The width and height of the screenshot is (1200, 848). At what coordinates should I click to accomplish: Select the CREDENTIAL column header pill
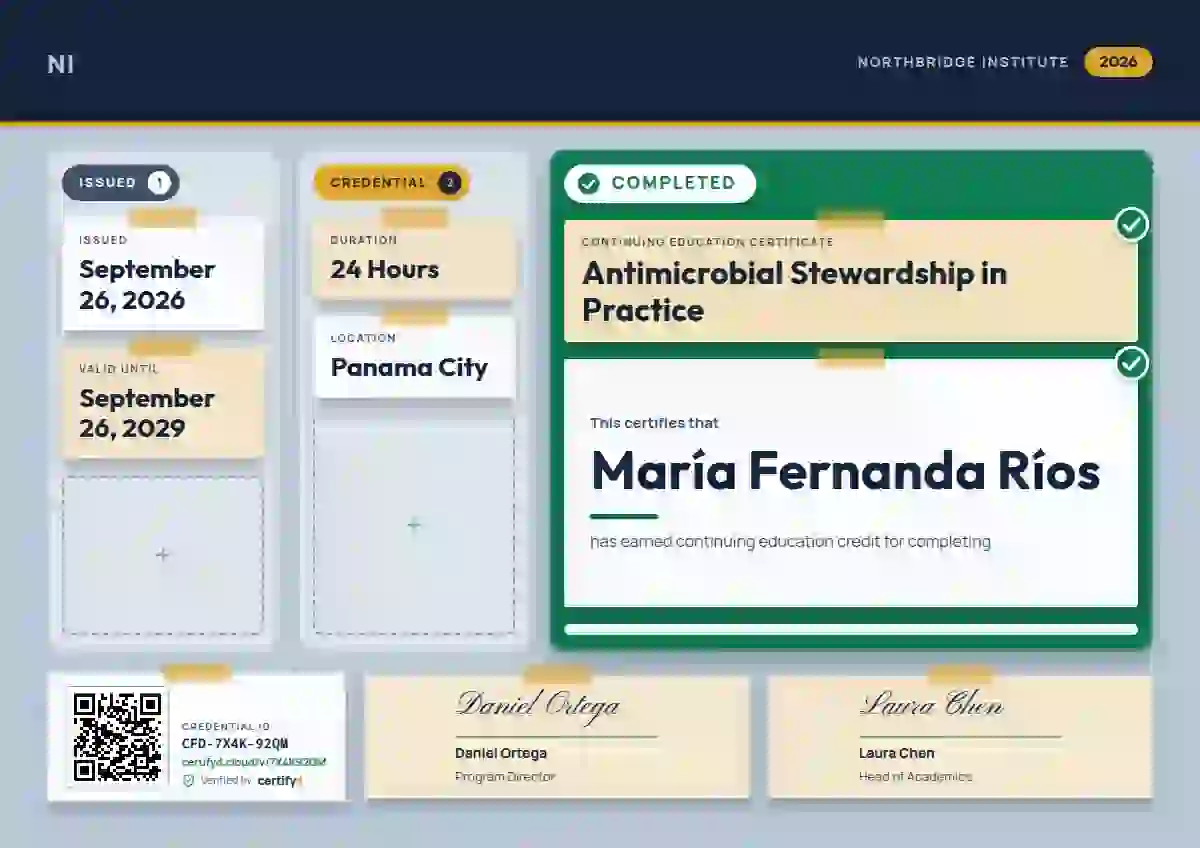pyautogui.click(x=391, y=183)
